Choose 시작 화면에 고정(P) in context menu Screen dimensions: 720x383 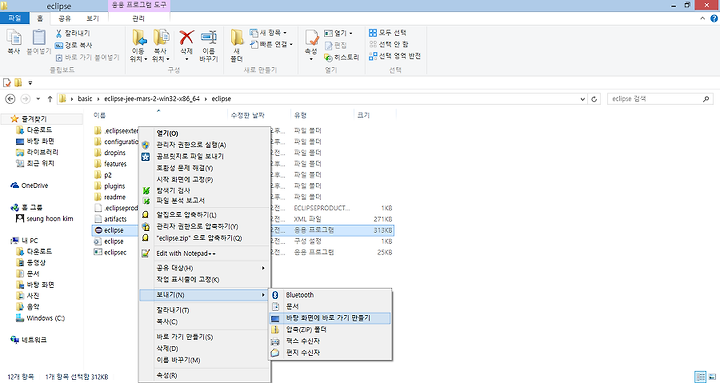(x=205, y=179)
